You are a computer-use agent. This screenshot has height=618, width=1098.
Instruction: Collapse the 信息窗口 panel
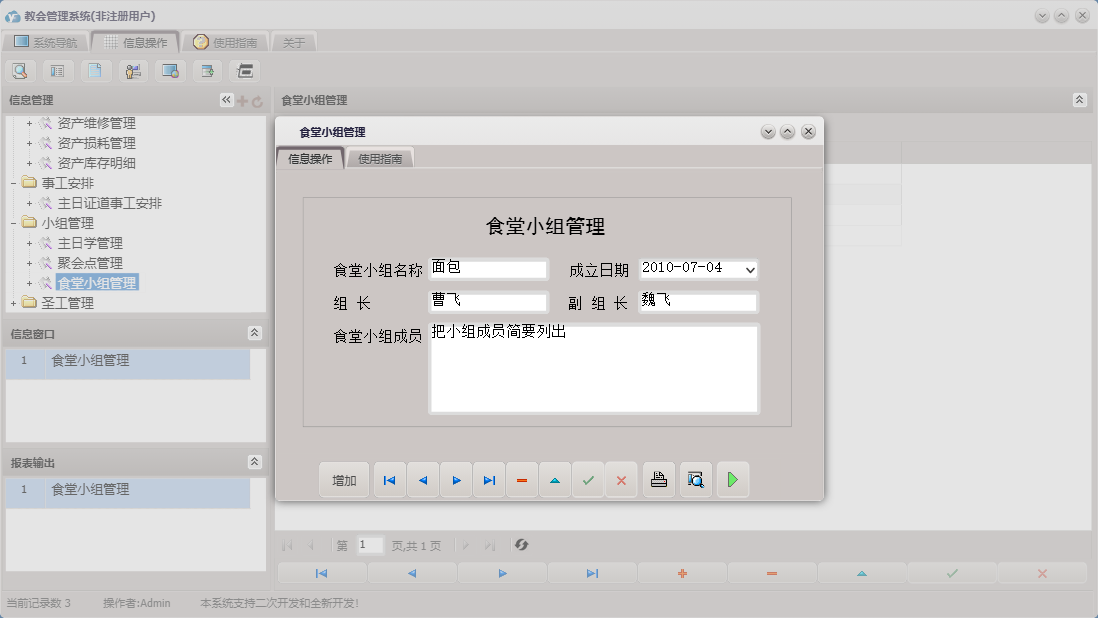pos(254,333)
